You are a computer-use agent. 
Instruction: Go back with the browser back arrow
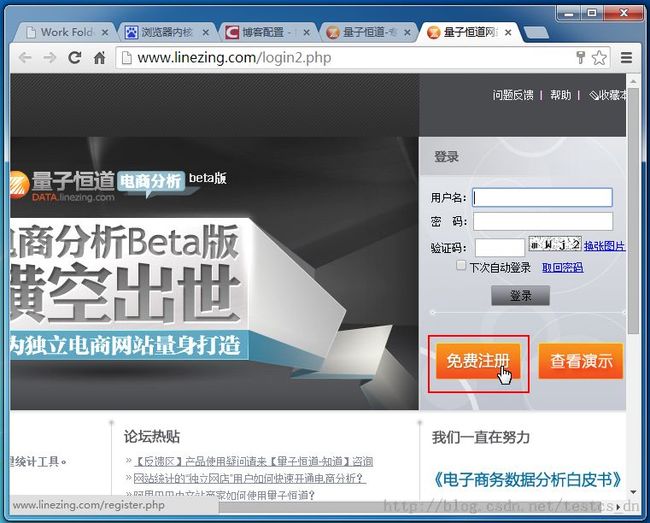point(25,58)
